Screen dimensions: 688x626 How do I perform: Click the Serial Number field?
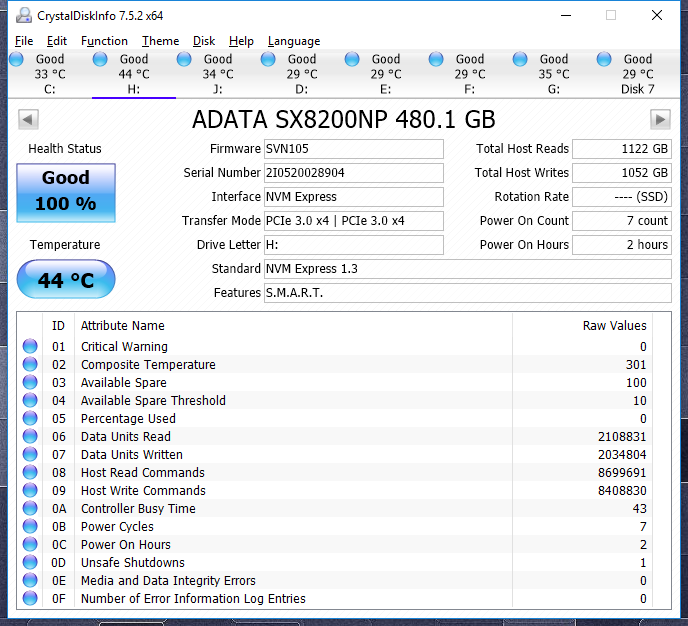pos(353,173)
